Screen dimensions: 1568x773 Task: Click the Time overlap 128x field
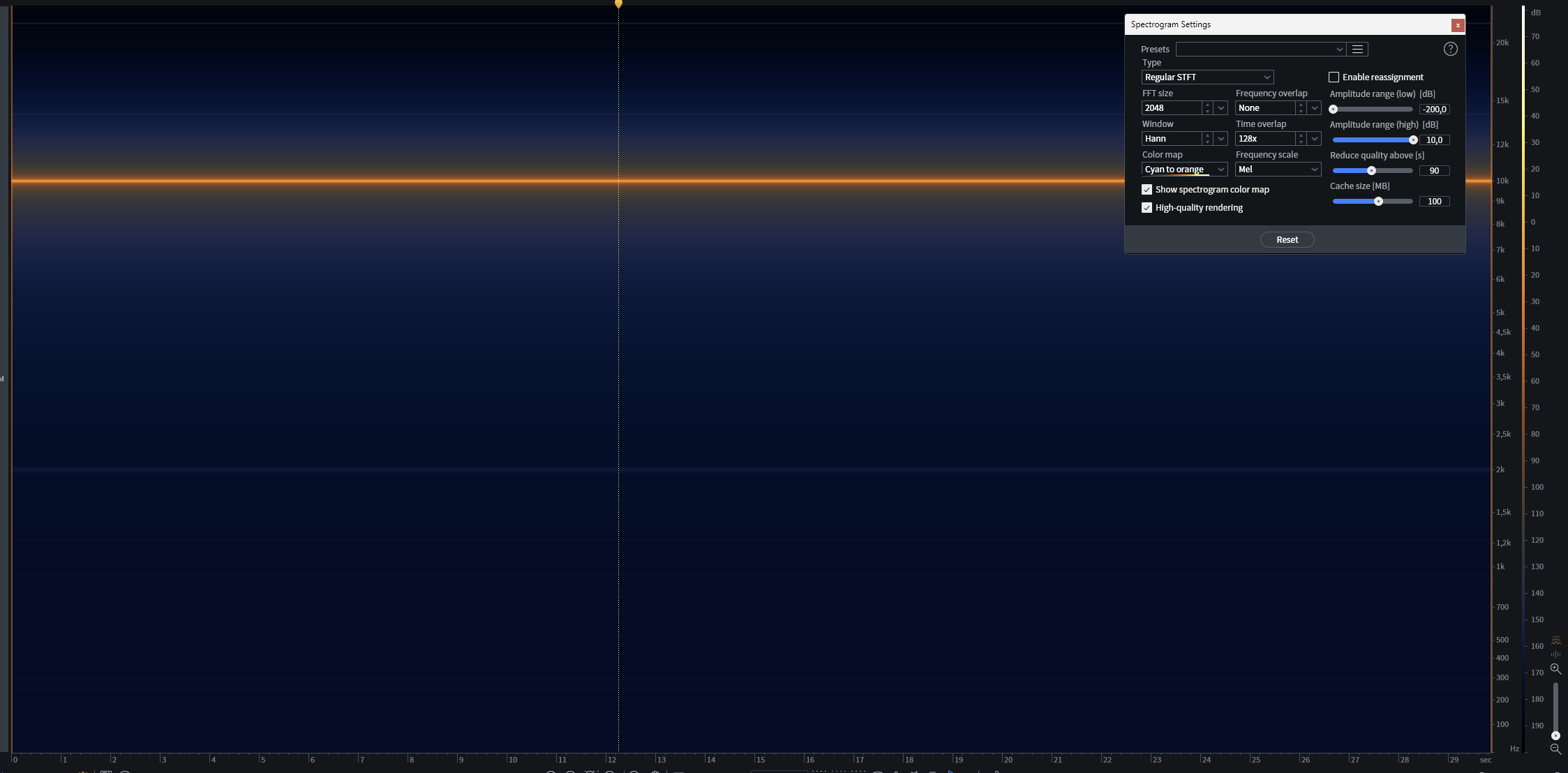pyautogui.click(x=1265, y=139)
